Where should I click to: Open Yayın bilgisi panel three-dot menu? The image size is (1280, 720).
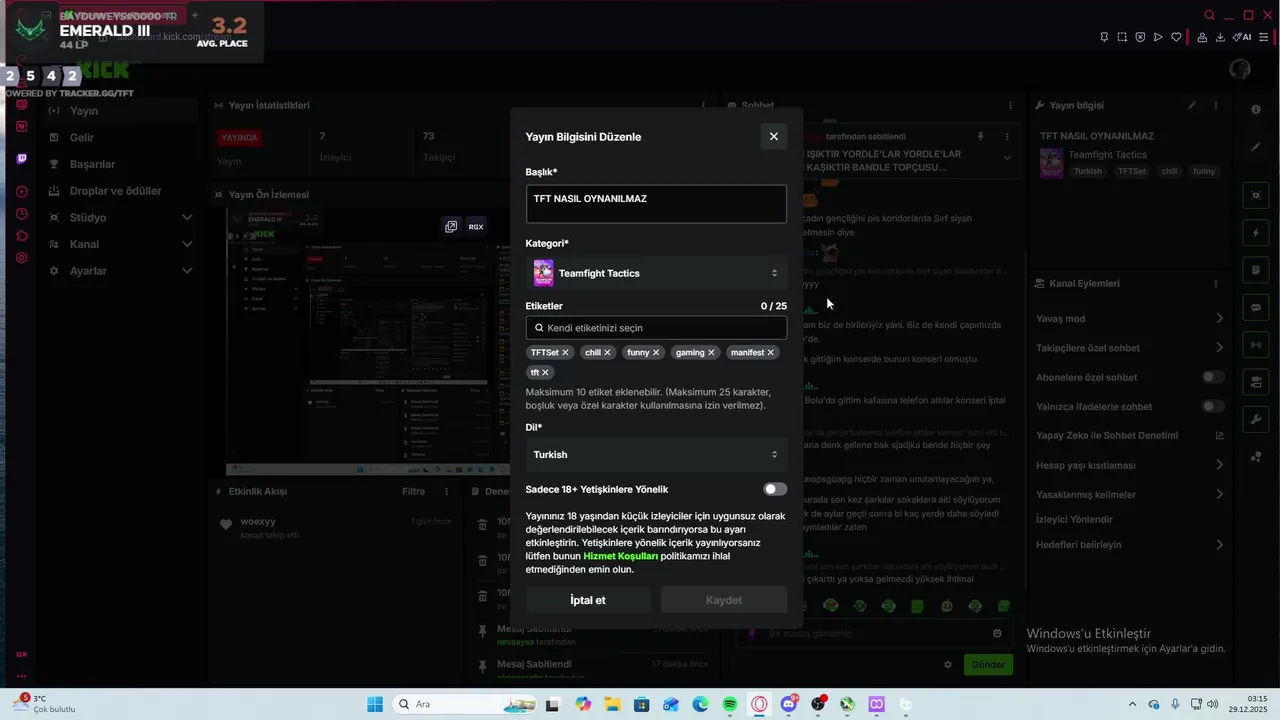click(x=1216, y=105)
